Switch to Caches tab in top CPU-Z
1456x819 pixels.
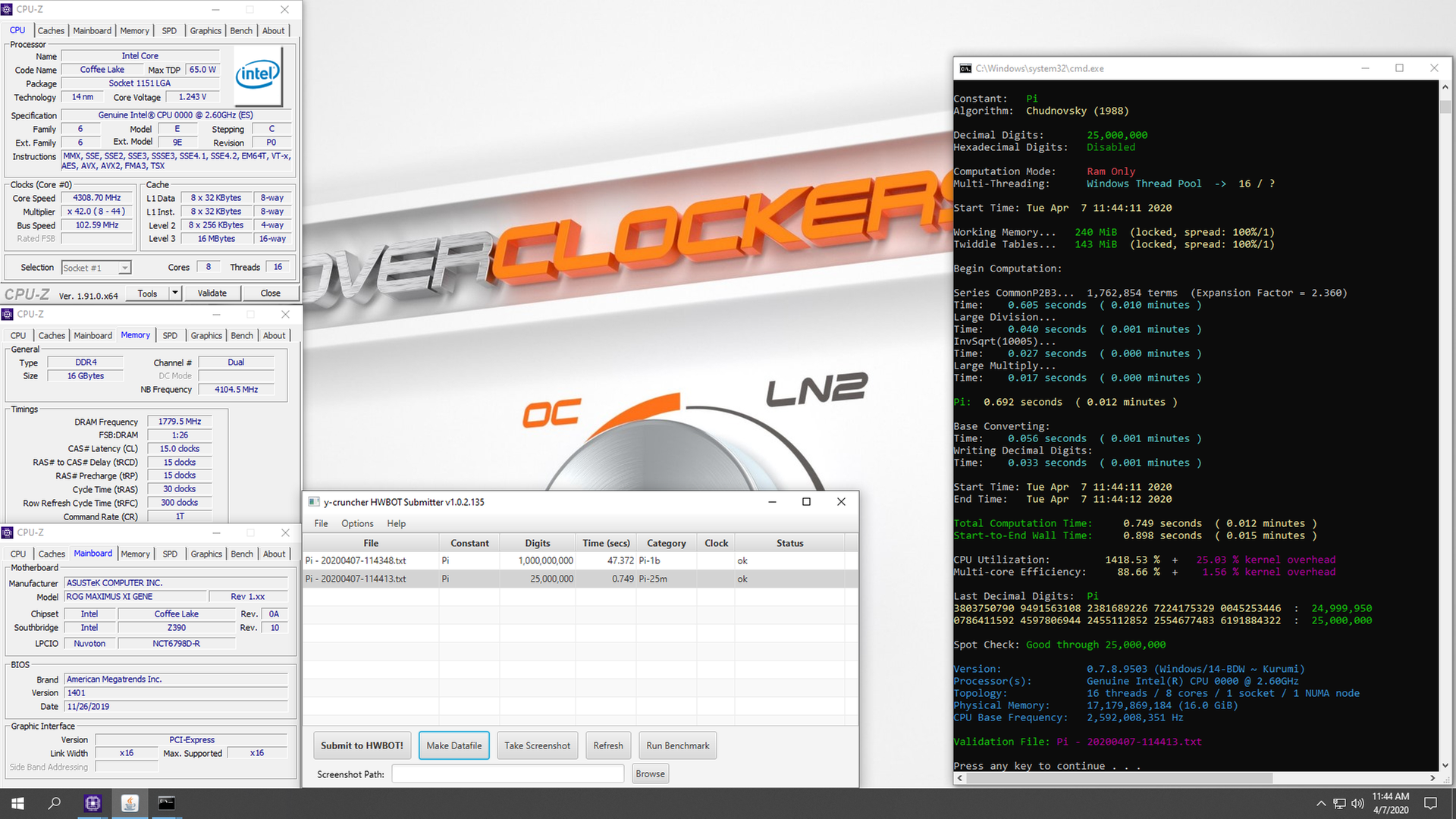[x=51, y=31]
